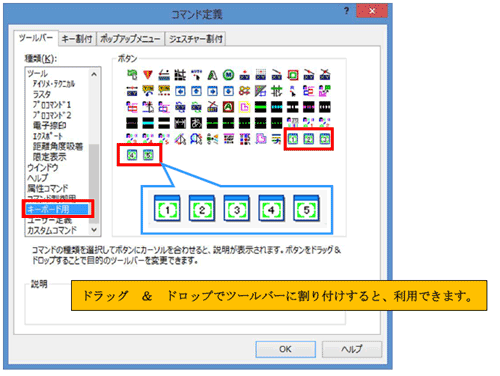500x376 pixels.
Task: Choose プロコマンド1 in the list
Action: point(52,105)
